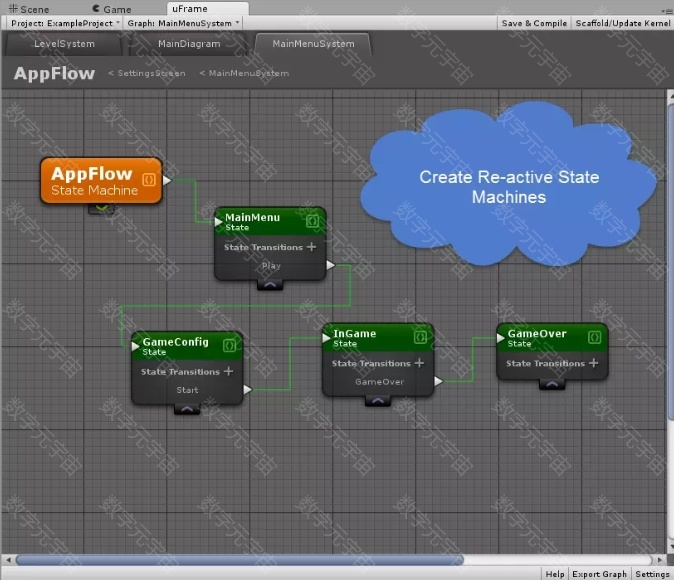Click the code icon on MainMenu state
The height and width of the screenshot is (580, 674).
coord(312,221)
